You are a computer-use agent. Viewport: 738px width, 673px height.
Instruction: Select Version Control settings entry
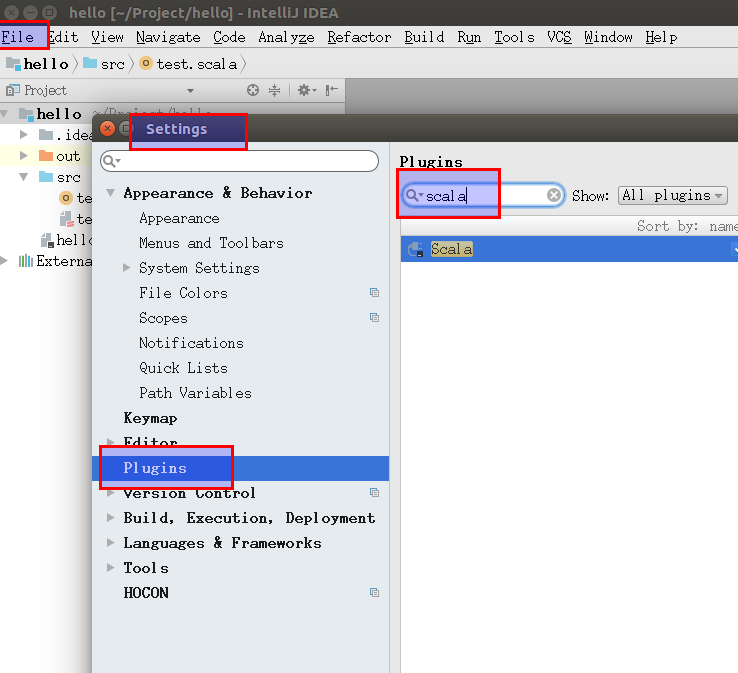(x=189, y=493)
